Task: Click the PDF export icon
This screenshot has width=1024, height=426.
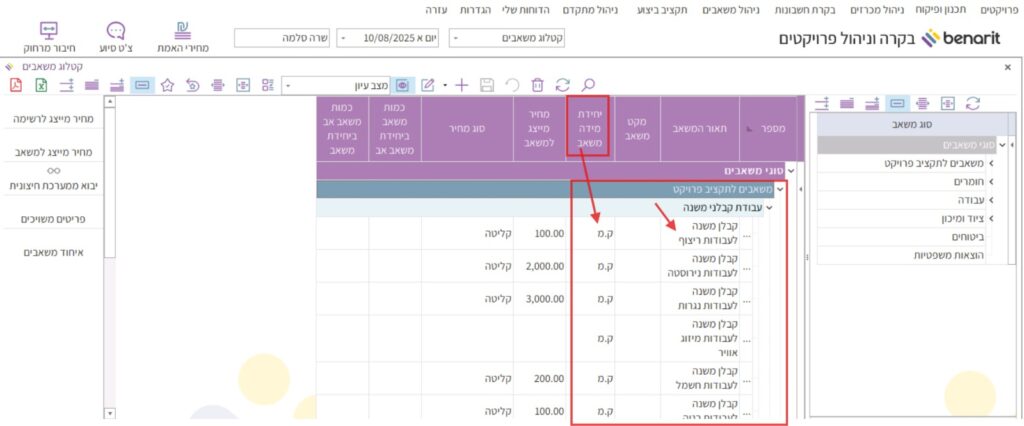Action: (16, 85)
